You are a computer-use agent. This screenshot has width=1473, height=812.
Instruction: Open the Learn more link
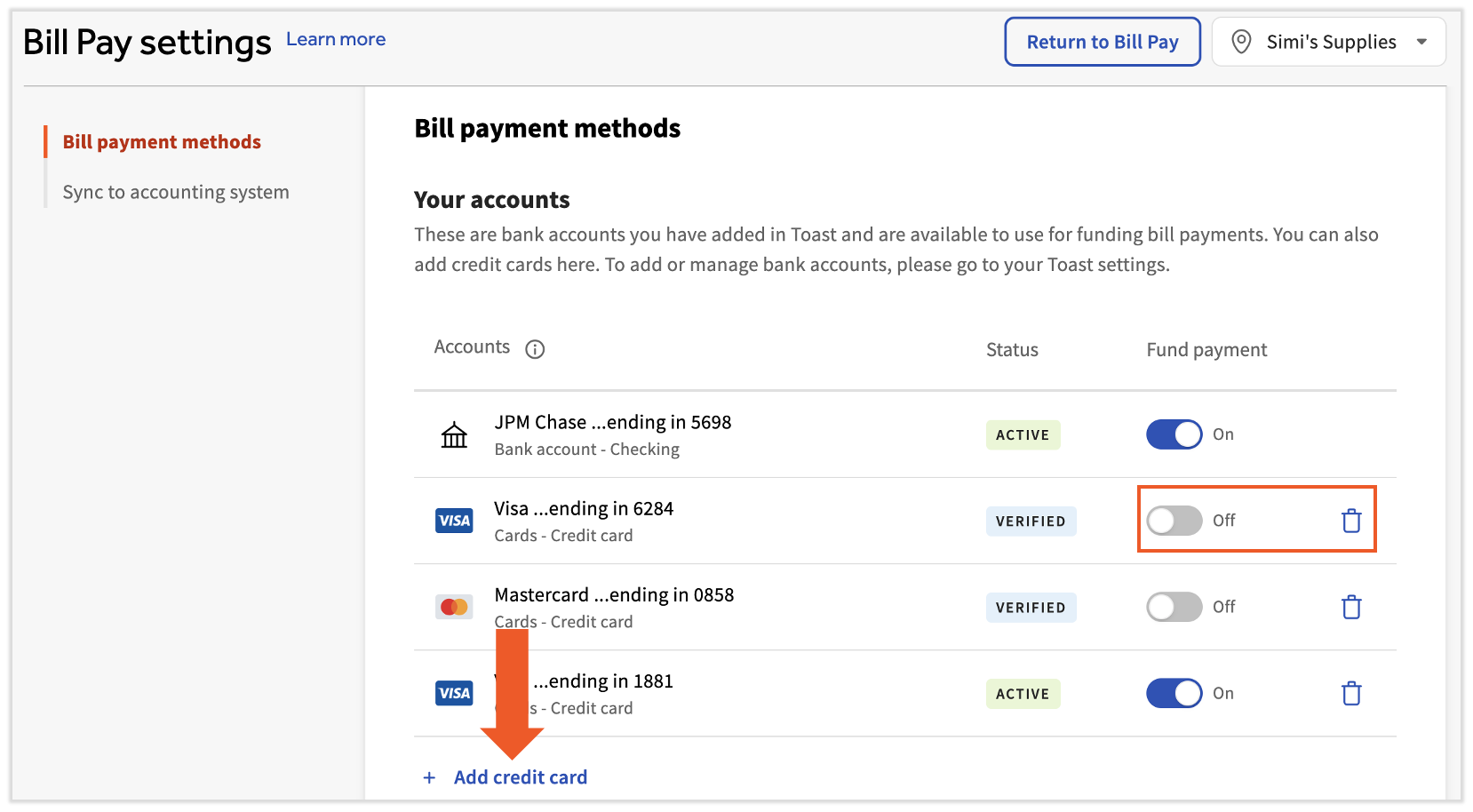pyautogui.click(x=336, y=39)
